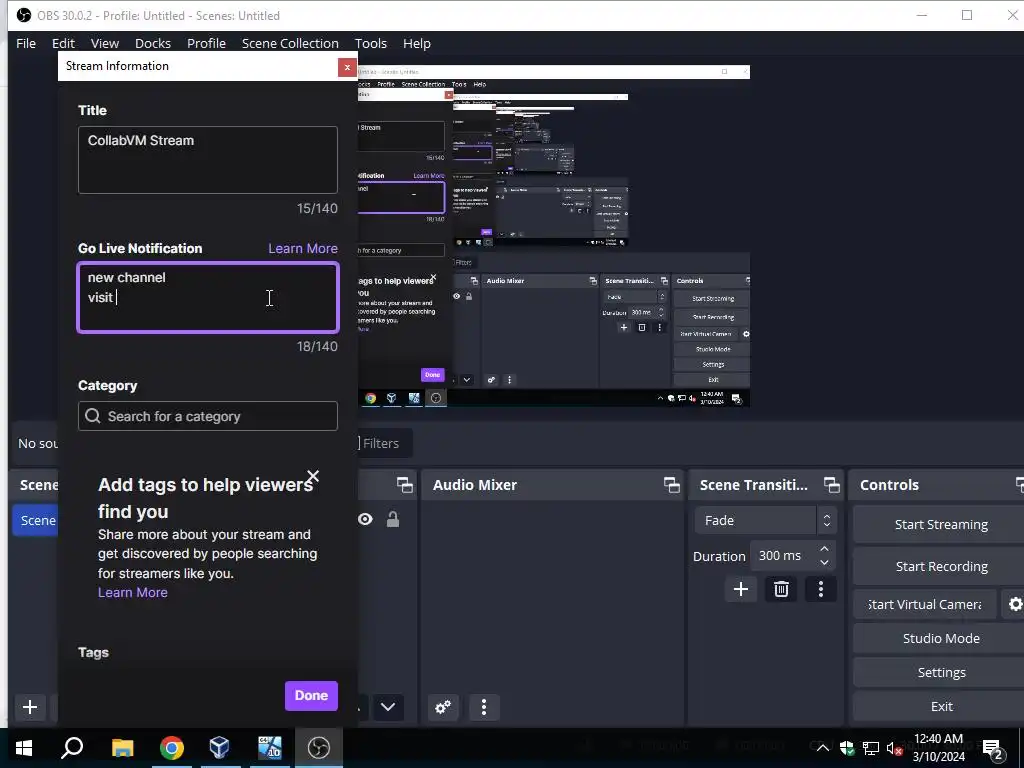Click the Search for a category field
Screen dimensions: 1024x768
click(208, 416)
